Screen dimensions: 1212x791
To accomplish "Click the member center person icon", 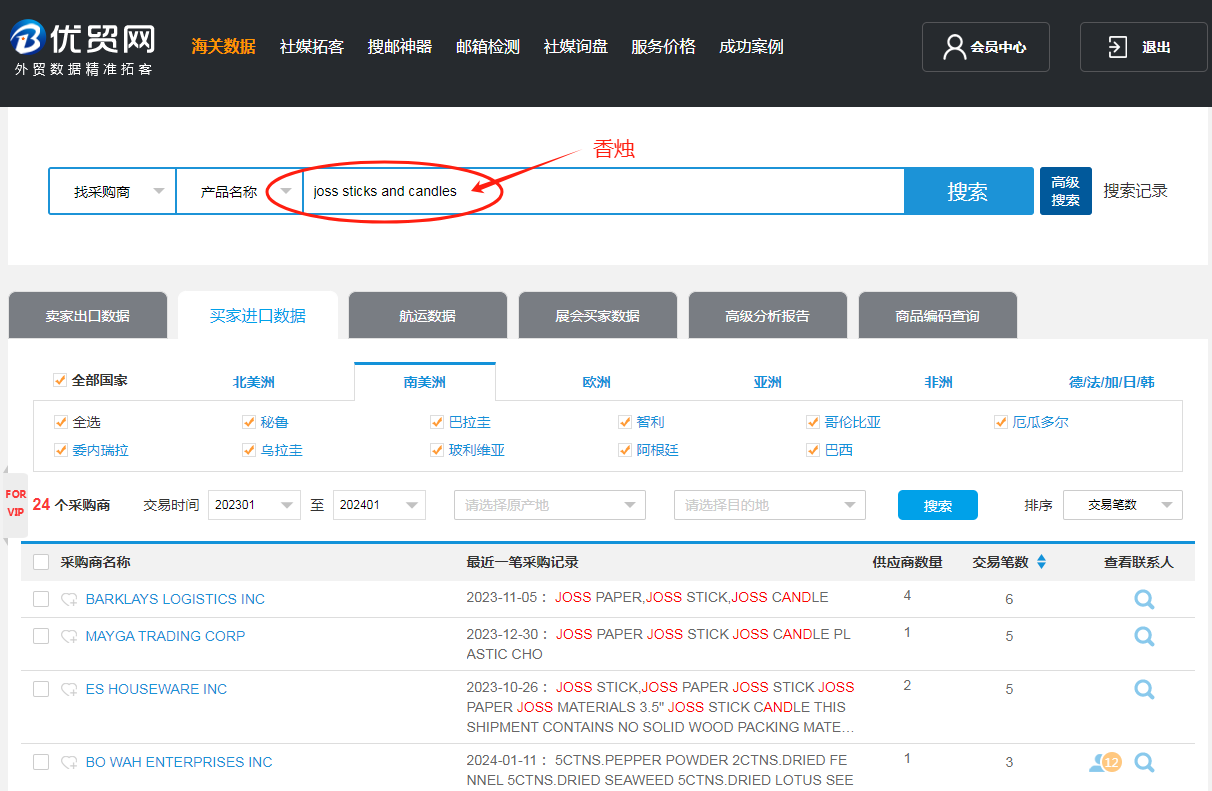I will (x=954, y=47).
